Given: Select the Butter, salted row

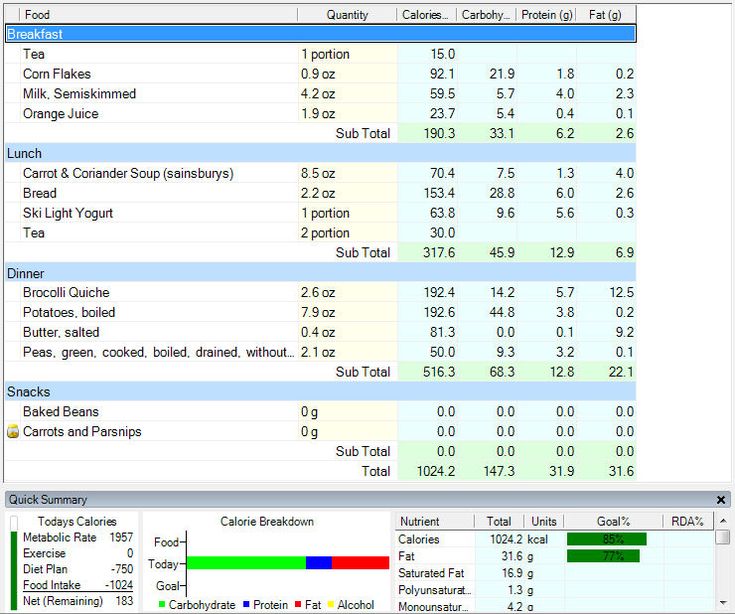Looking at the screenshot, I should click(x=321, y=332).
